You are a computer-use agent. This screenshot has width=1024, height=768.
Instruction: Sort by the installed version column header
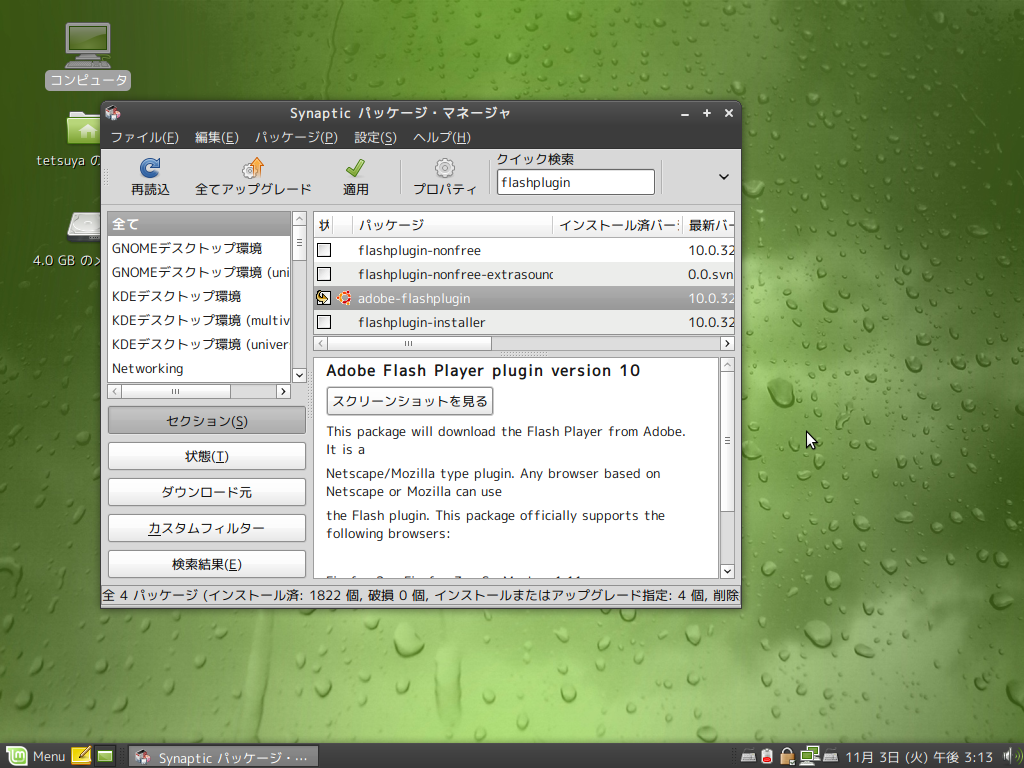[618, 225]
